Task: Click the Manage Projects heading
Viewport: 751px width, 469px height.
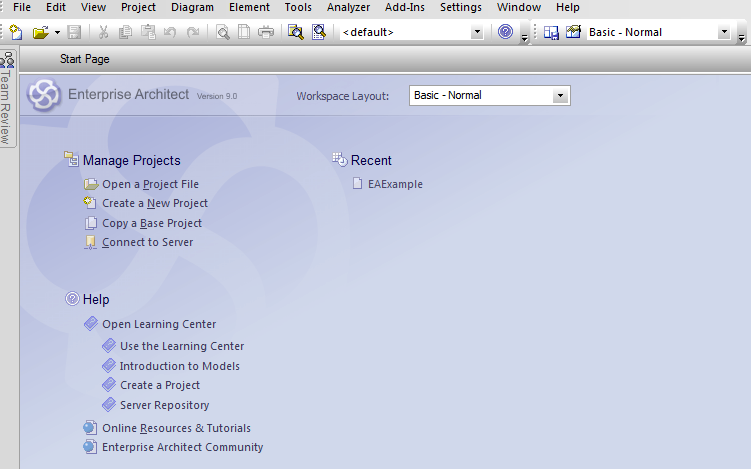Action: pos(132,160)
